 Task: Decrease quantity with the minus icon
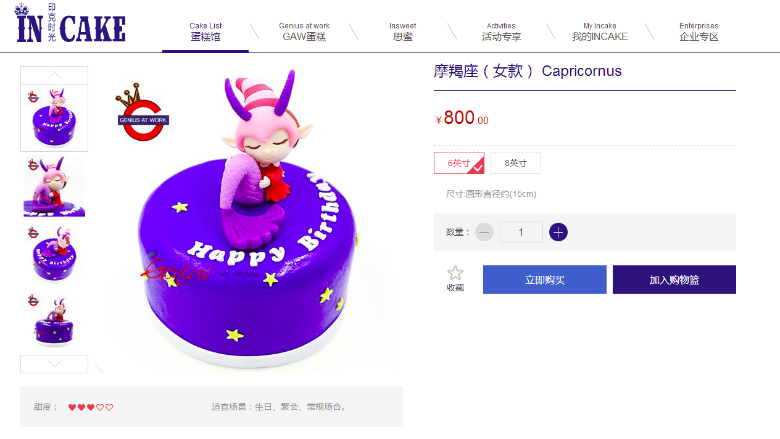484,232
